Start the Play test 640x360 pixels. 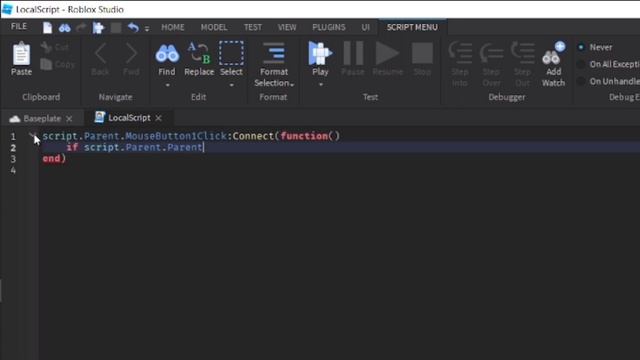pyautogui.click(x=320, y=53)
